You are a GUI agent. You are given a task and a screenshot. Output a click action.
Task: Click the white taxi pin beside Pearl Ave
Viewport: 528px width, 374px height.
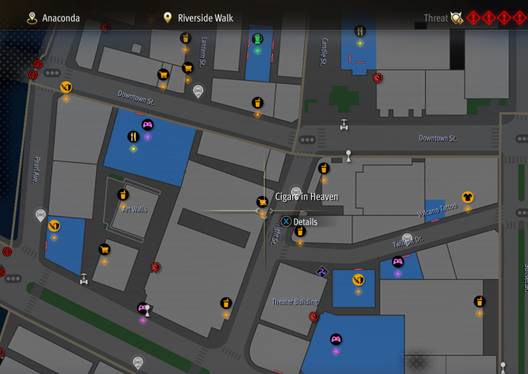click(x=40, y=215)
